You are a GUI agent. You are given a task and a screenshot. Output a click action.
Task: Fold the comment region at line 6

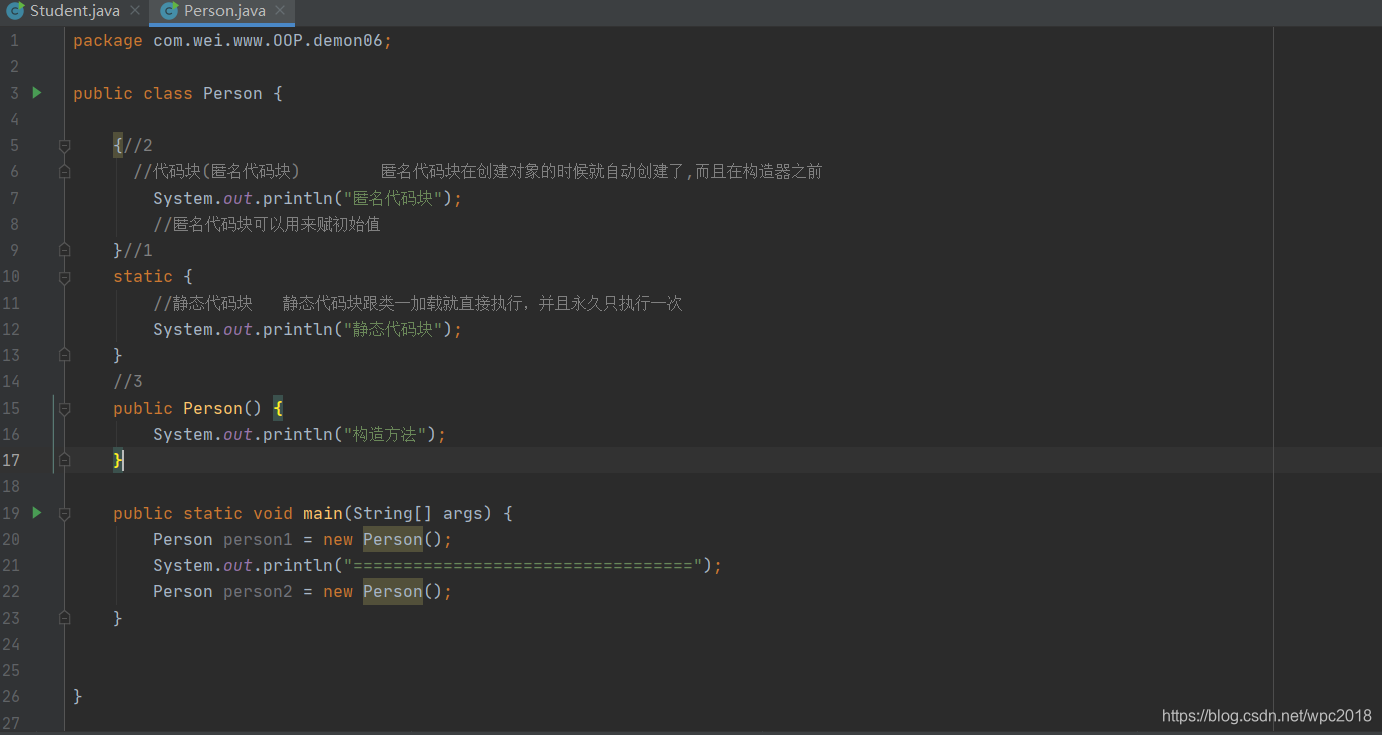[65, 172]
